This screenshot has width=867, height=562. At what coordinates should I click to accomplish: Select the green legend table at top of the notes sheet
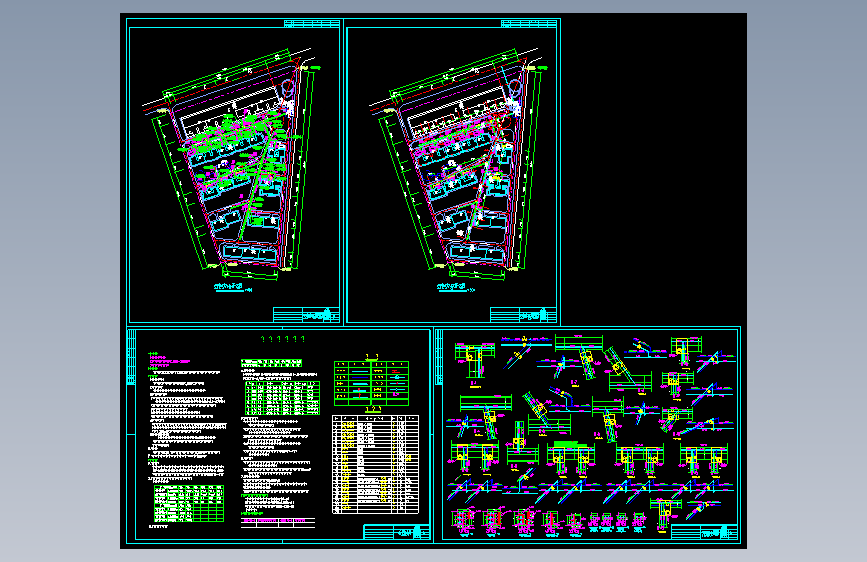[x=372, y=383]
